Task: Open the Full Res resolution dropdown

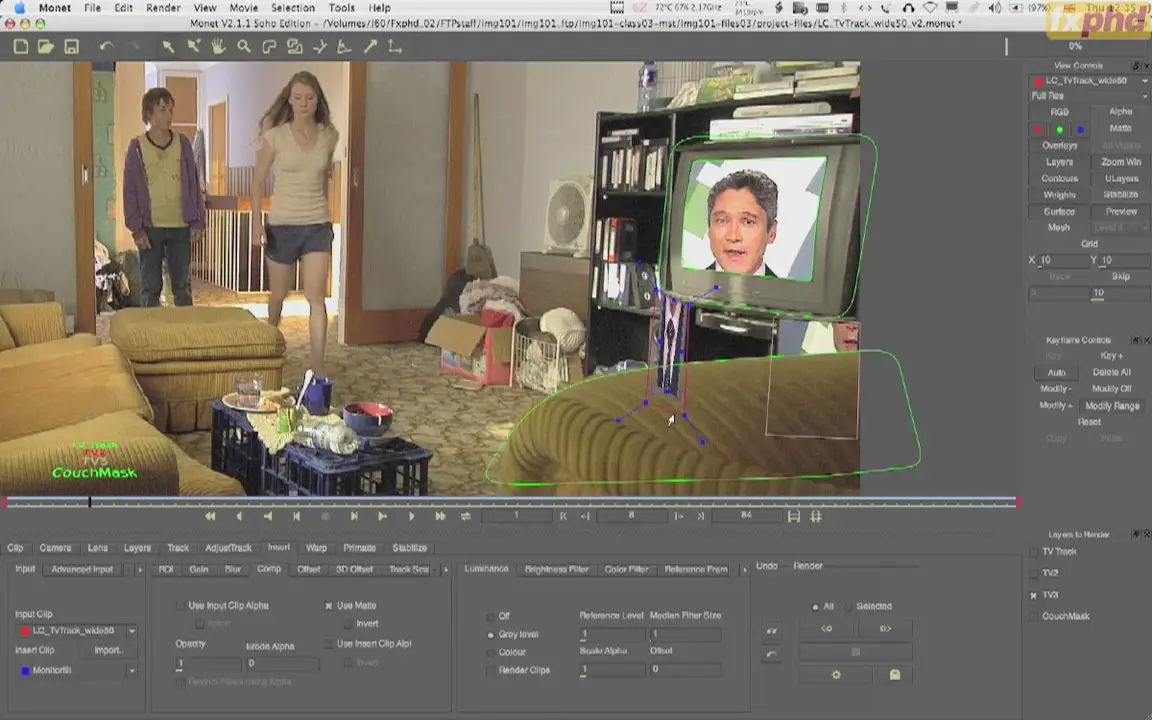Action: coord(1088,96)
